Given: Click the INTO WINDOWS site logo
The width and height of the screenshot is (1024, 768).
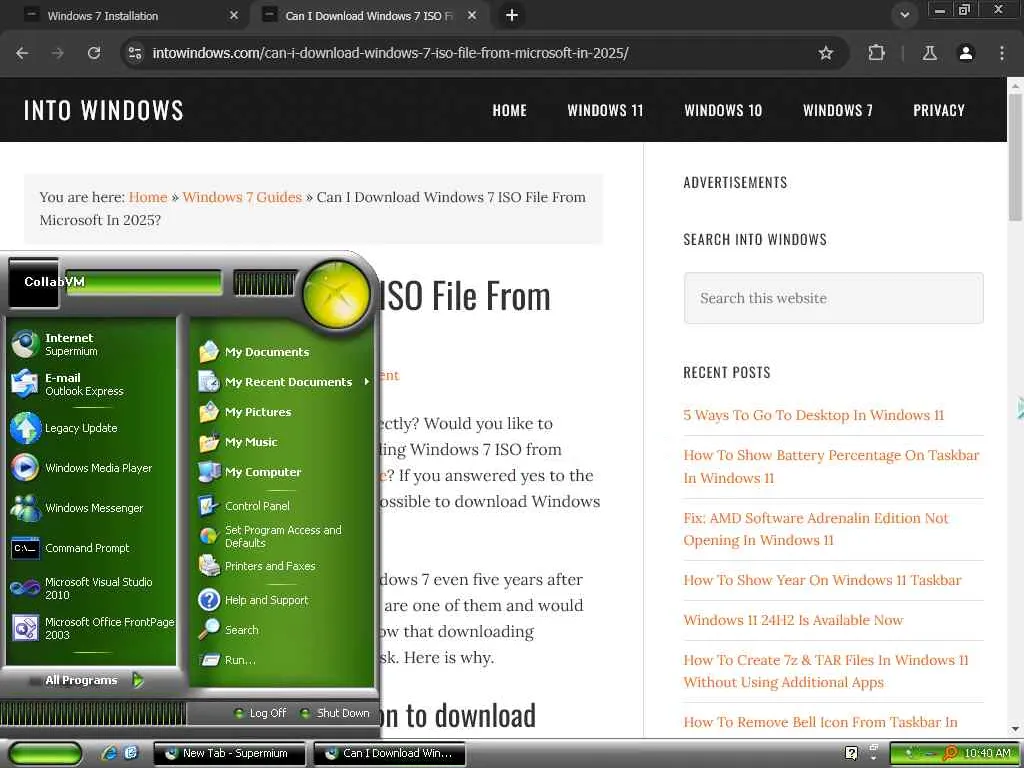Looking at the screenshot, I should (x=104, y=110).
